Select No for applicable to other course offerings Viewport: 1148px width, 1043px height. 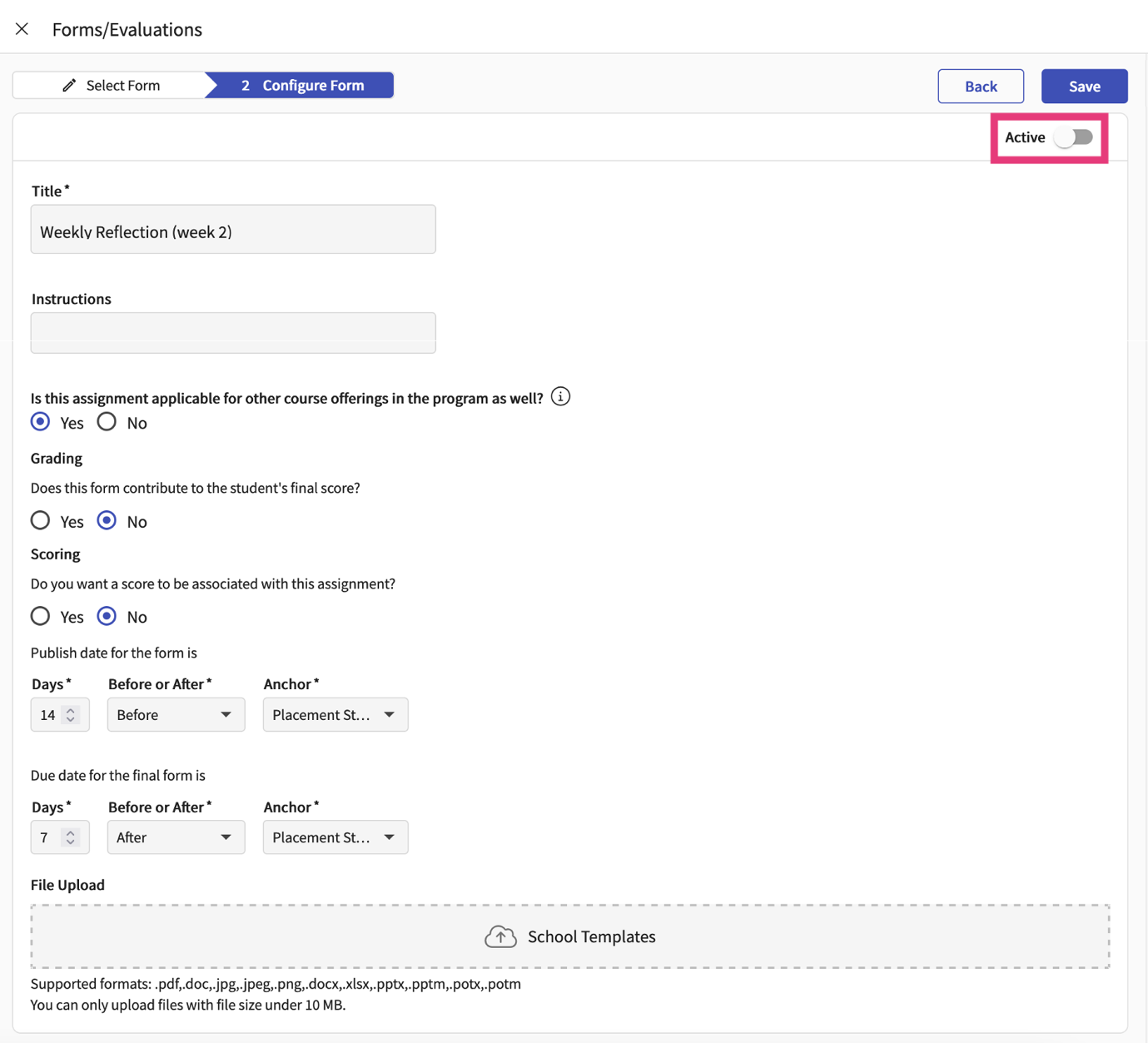tap(107, 422)
